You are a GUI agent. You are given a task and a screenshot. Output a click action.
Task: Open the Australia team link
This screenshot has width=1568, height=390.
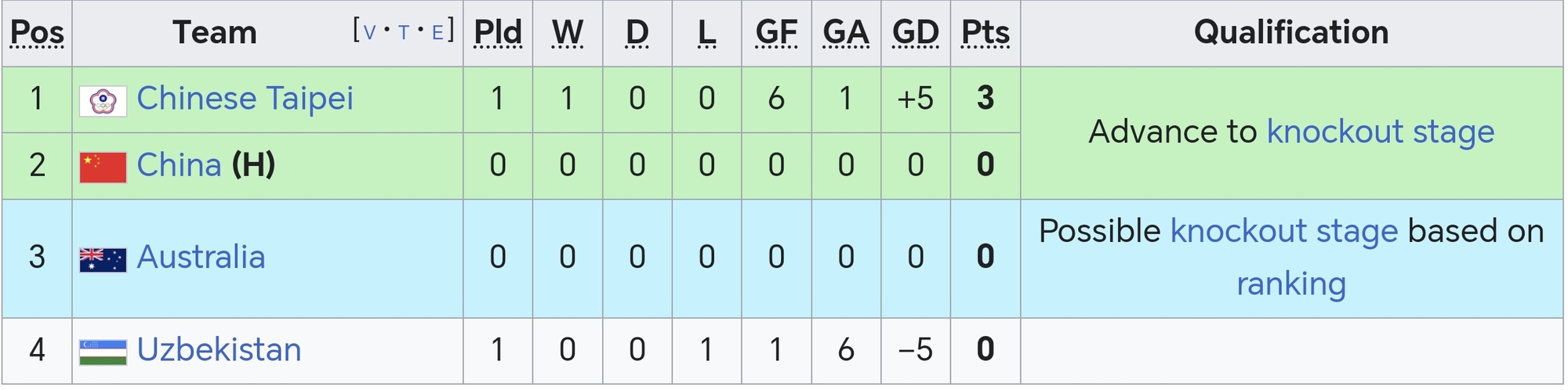(x=201, y=258)
